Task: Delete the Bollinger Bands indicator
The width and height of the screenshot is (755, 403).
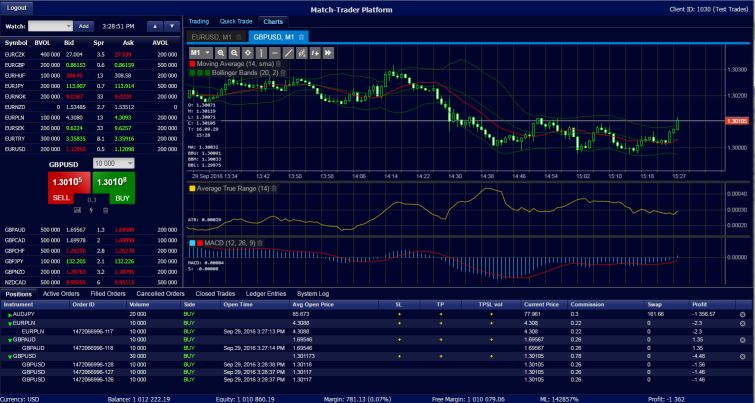Action: (x=283, y=73)
